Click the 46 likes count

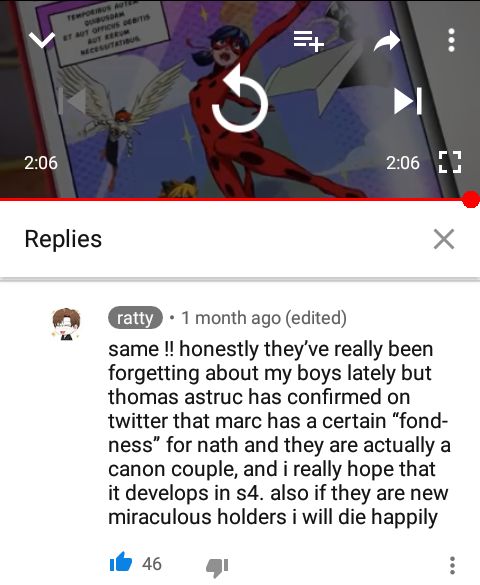point(151,564)
